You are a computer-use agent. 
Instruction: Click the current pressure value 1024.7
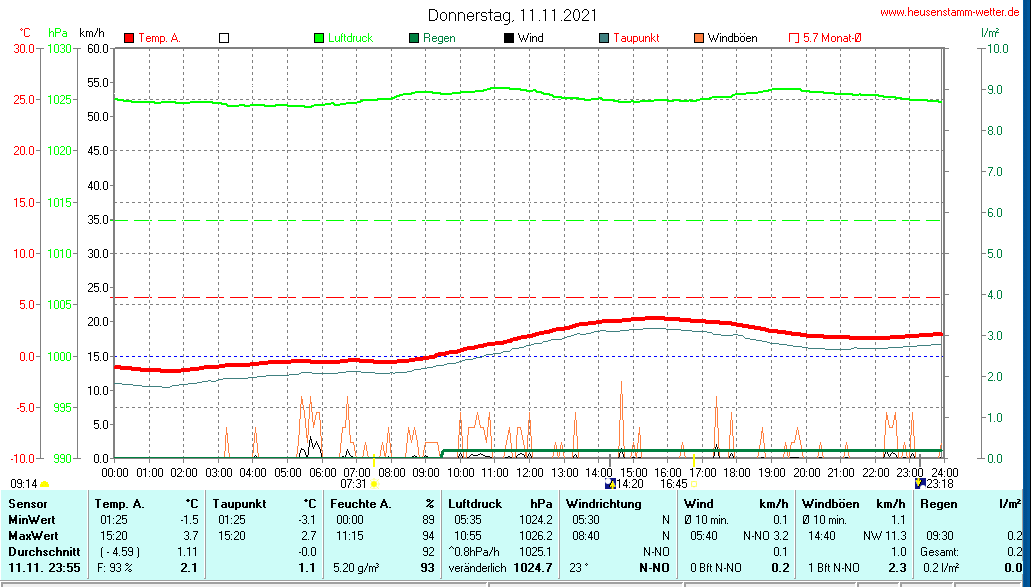pos(534,567)
